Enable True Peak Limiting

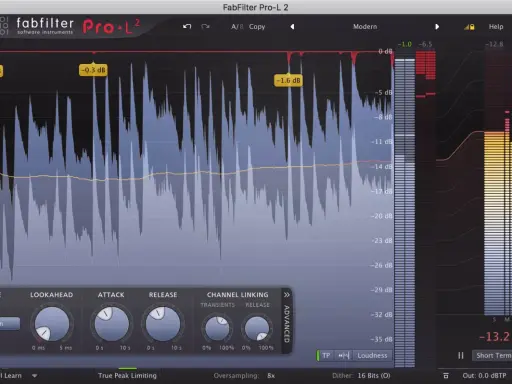point(127,375)
